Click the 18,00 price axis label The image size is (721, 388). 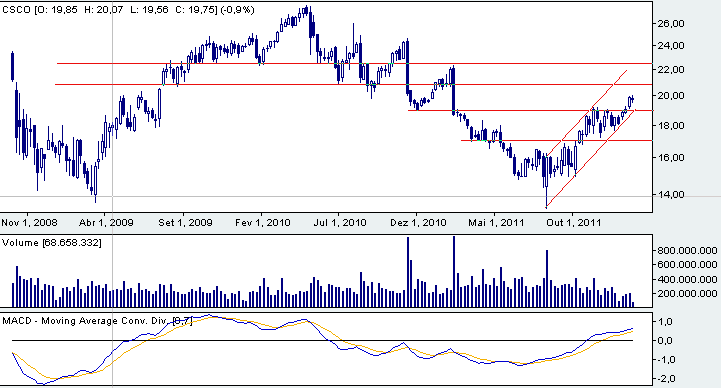[x=671, y=126]
